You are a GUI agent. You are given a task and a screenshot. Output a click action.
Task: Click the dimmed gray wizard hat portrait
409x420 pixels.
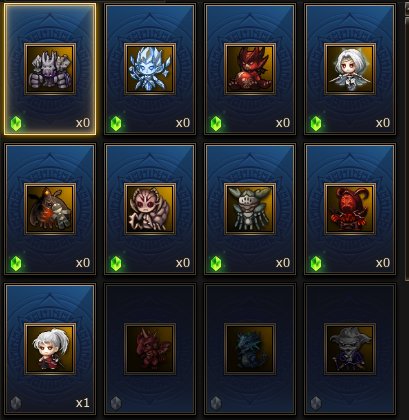pyautogui.click(x=350, y=349)
